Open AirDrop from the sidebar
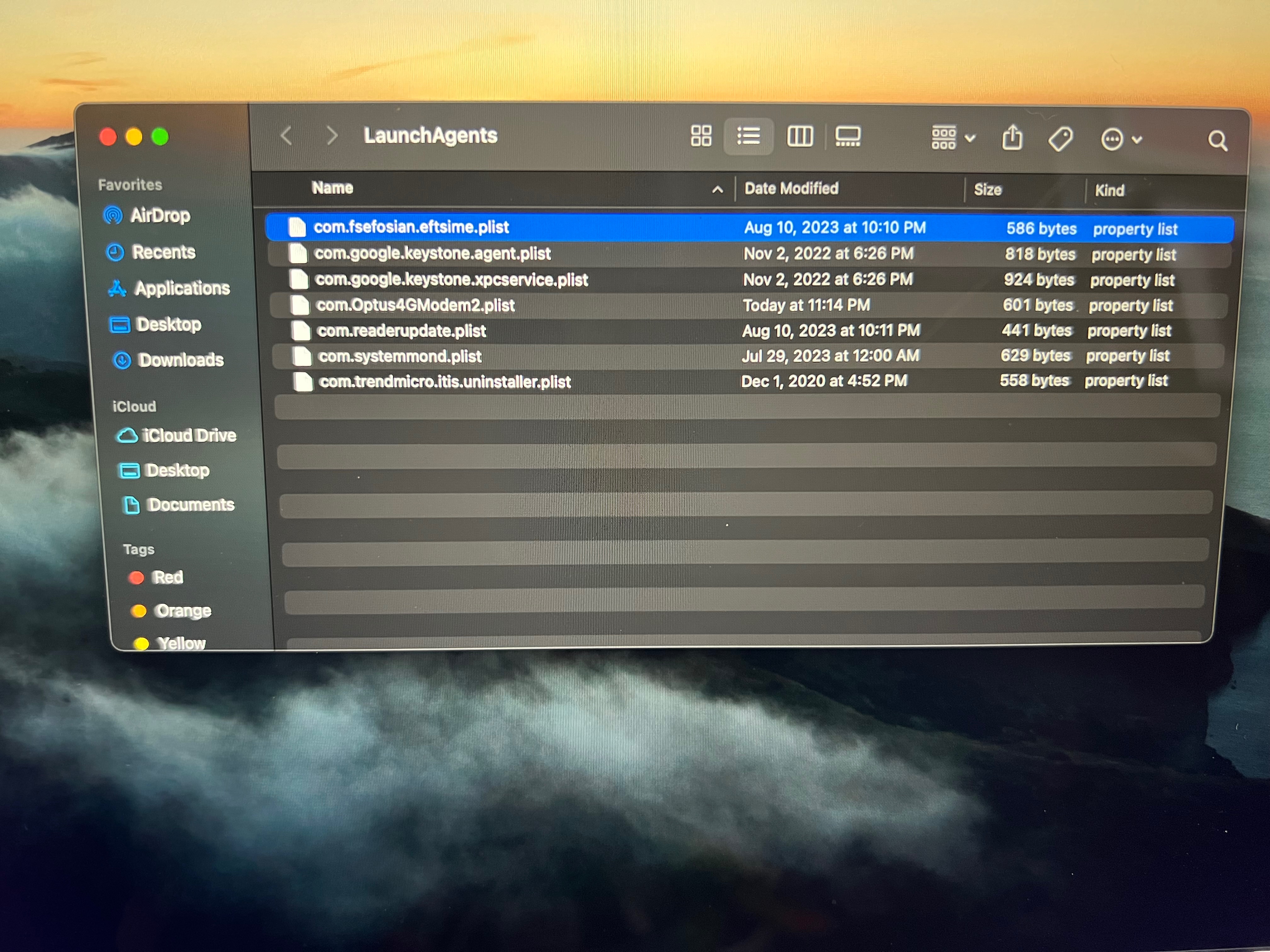1270x952 pixels. coord(160,216)
